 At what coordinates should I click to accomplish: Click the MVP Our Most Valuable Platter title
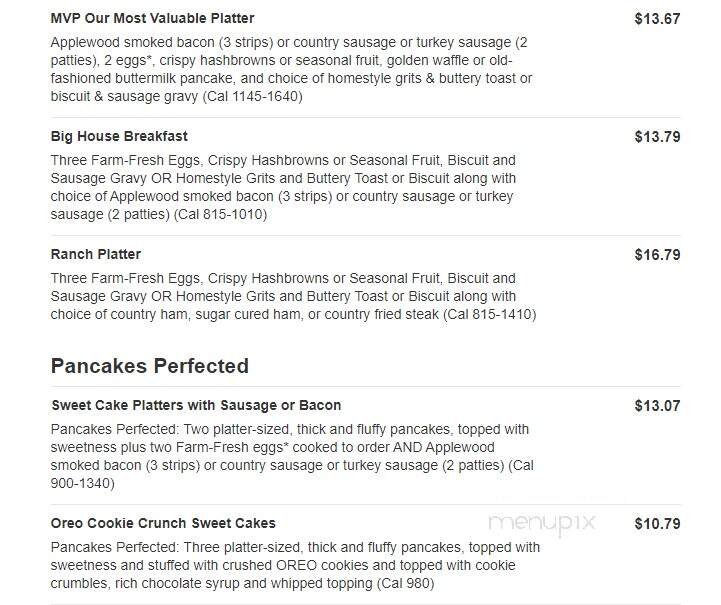[152, 18]
